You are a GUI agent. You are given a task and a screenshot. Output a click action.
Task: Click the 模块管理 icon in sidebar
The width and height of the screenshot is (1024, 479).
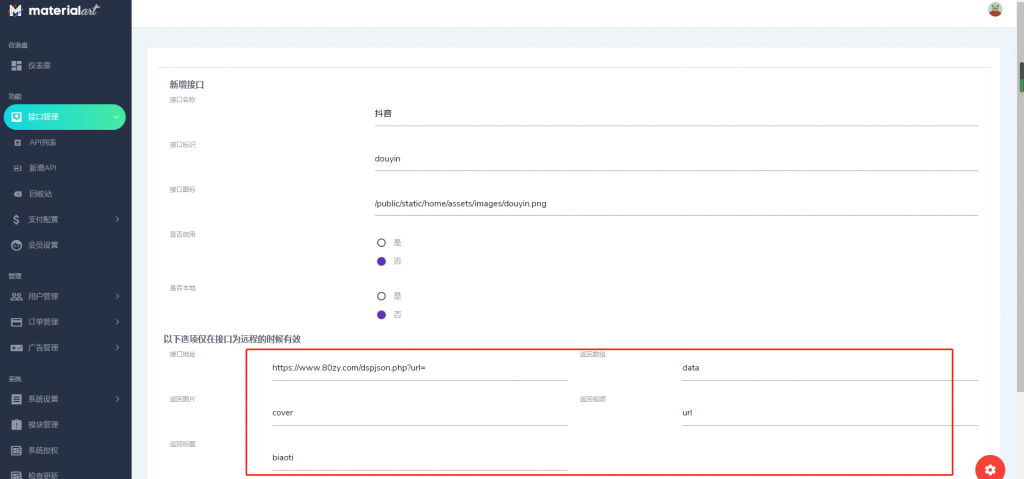[x=17, y=425]
